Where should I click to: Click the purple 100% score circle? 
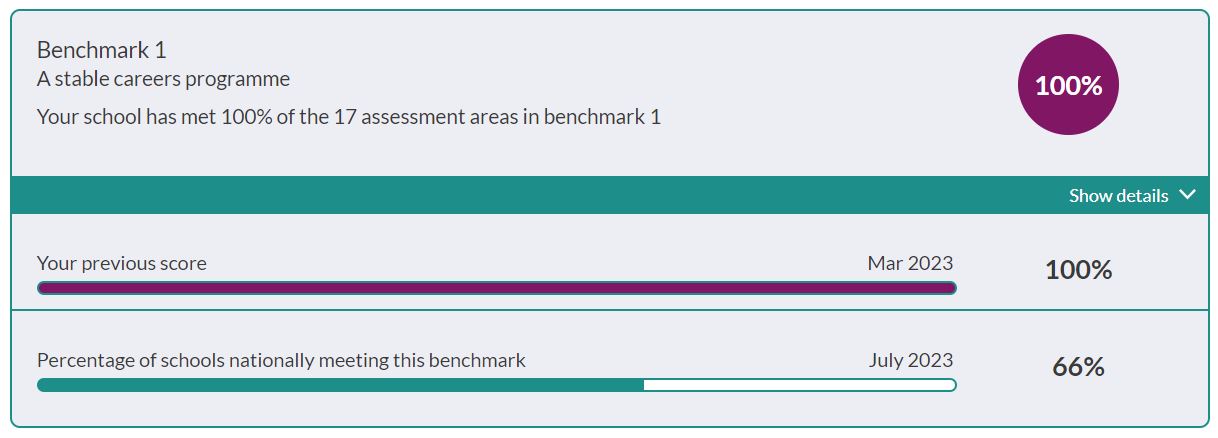[x=1068, y=85]
